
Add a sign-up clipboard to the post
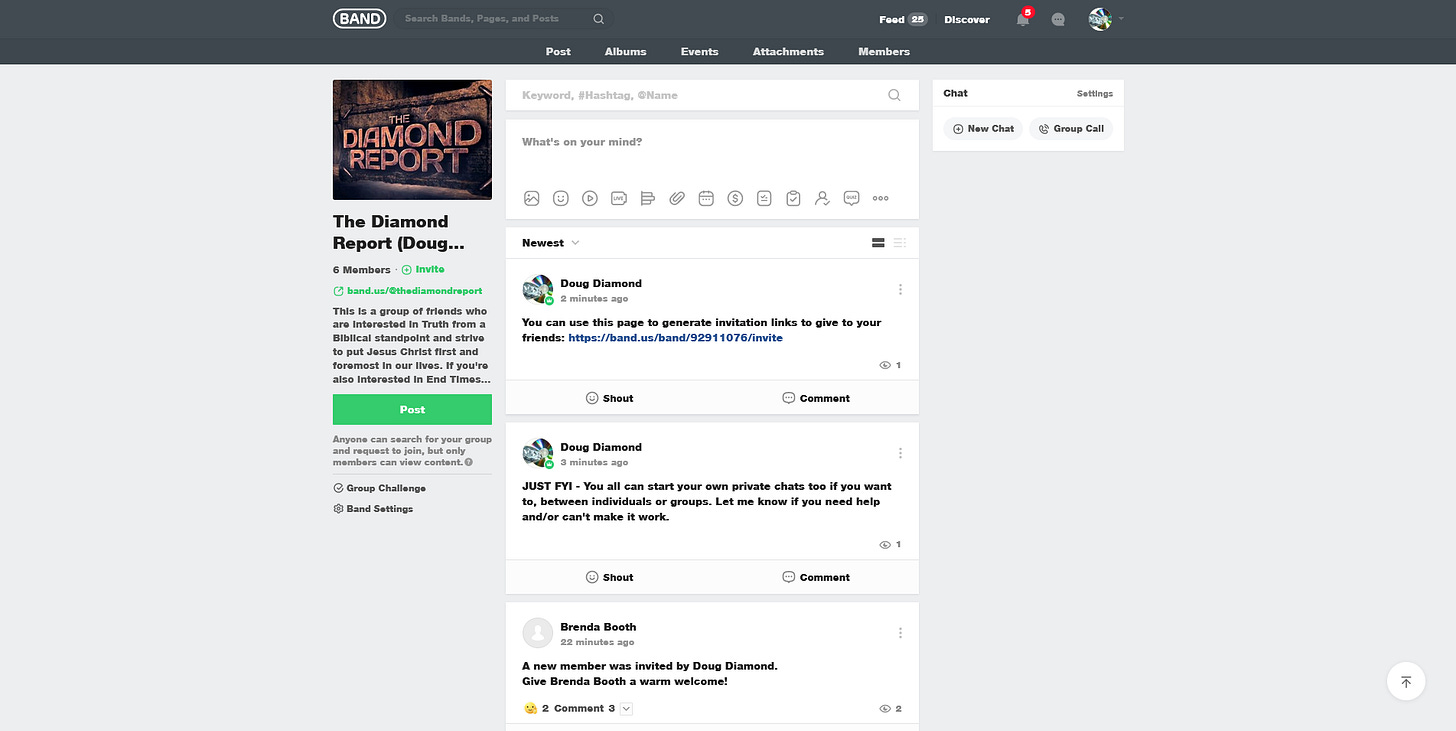click(x=793, y=198)
